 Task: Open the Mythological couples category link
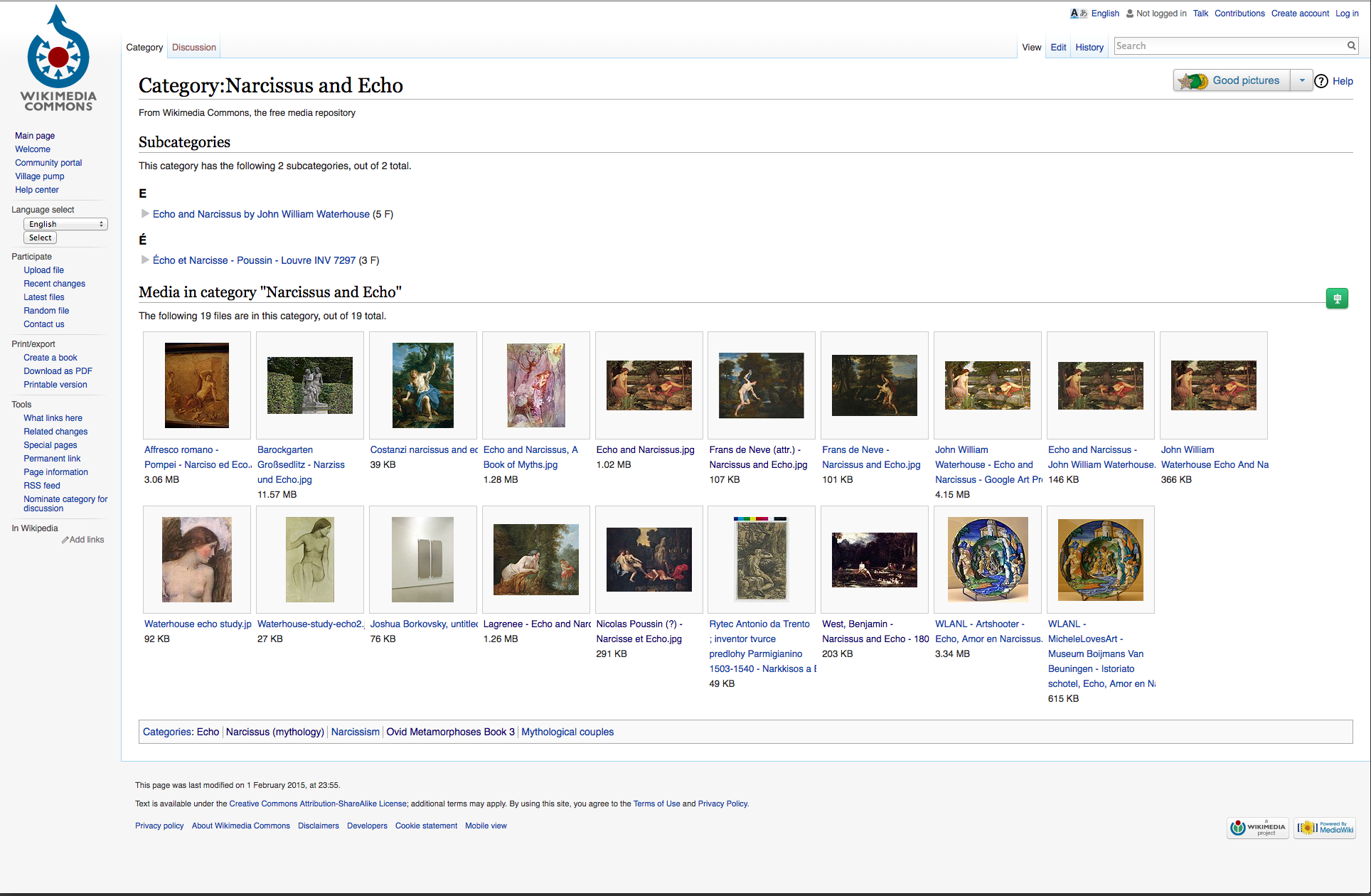point(567,732)
